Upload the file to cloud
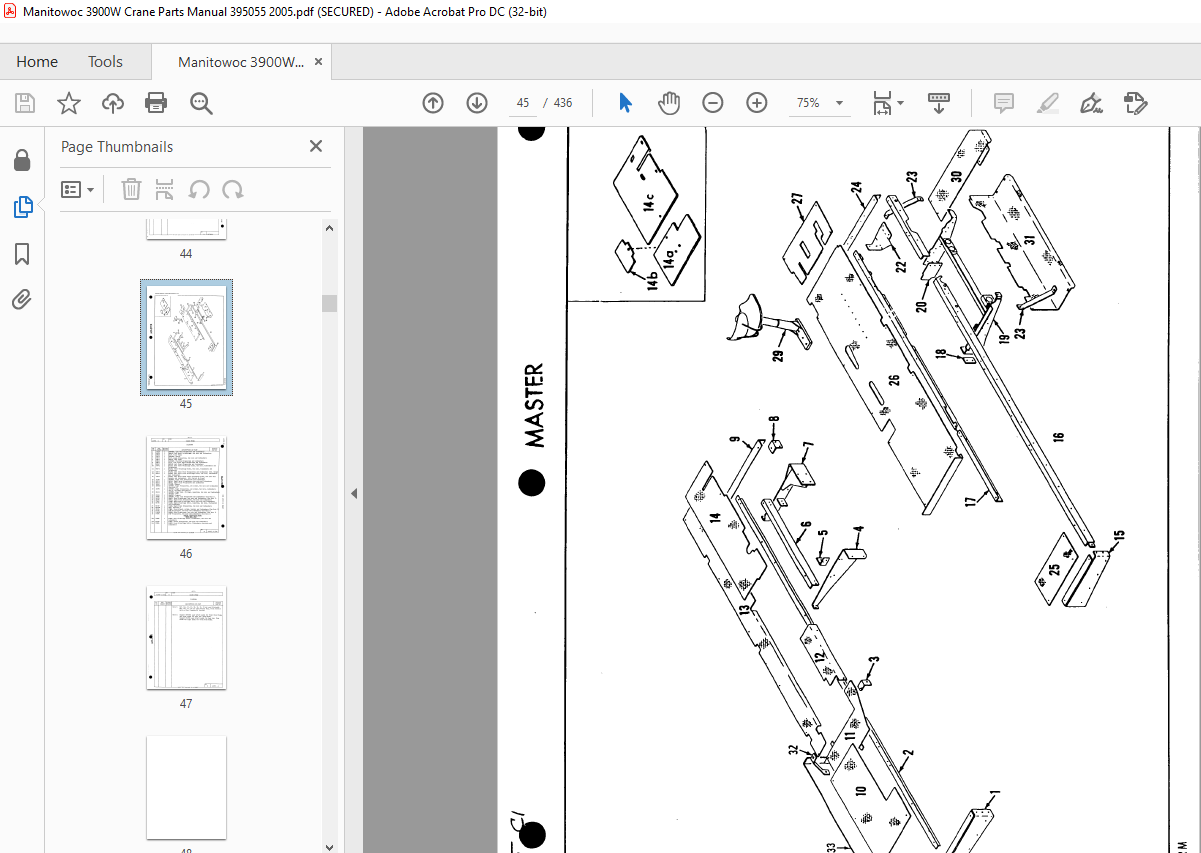 click(113, 103)
